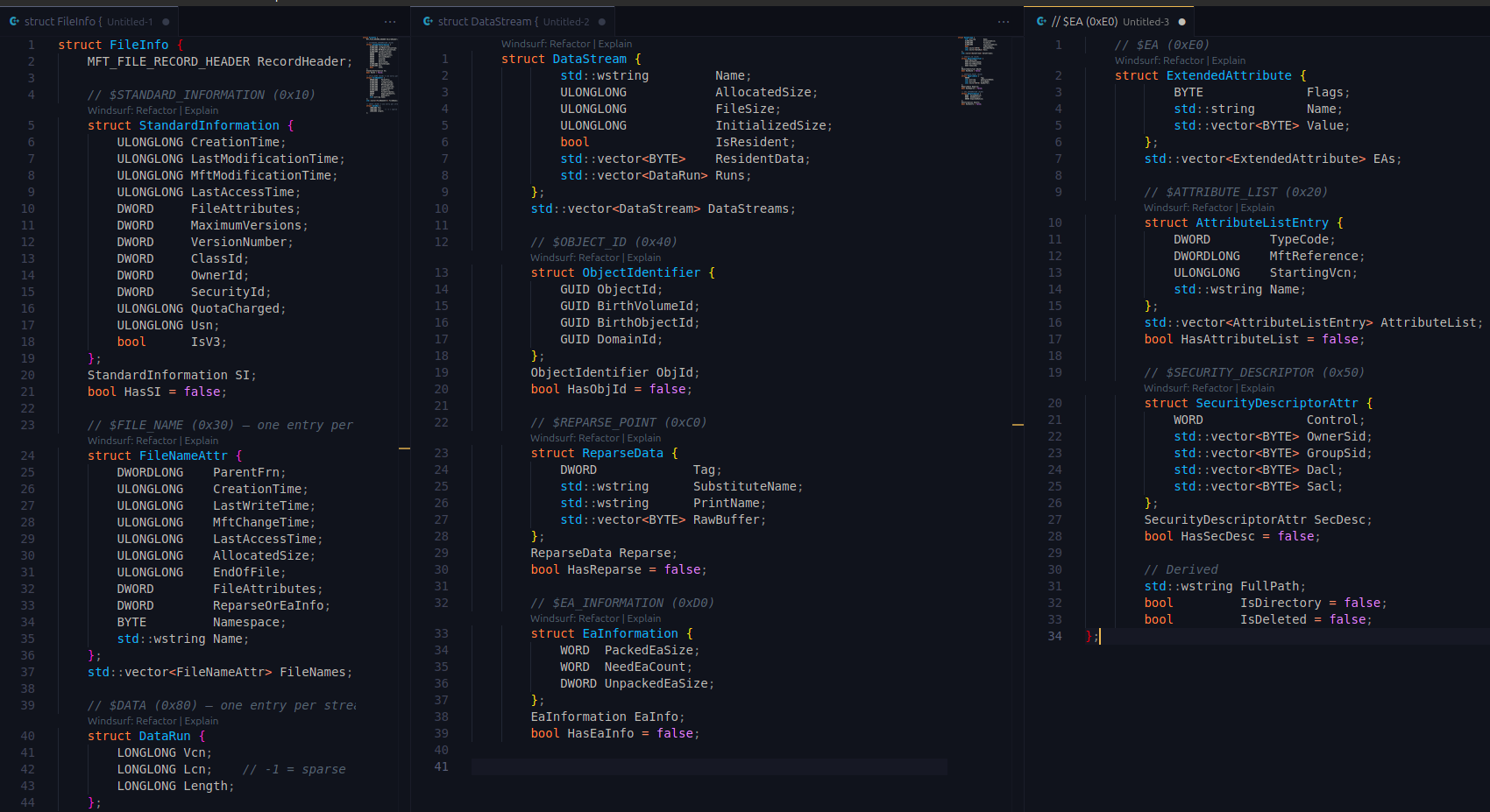Click empty line 41 in the Untitled-2 editor
The width and height of the screenshot is (1490, 812).
(709, 766)
